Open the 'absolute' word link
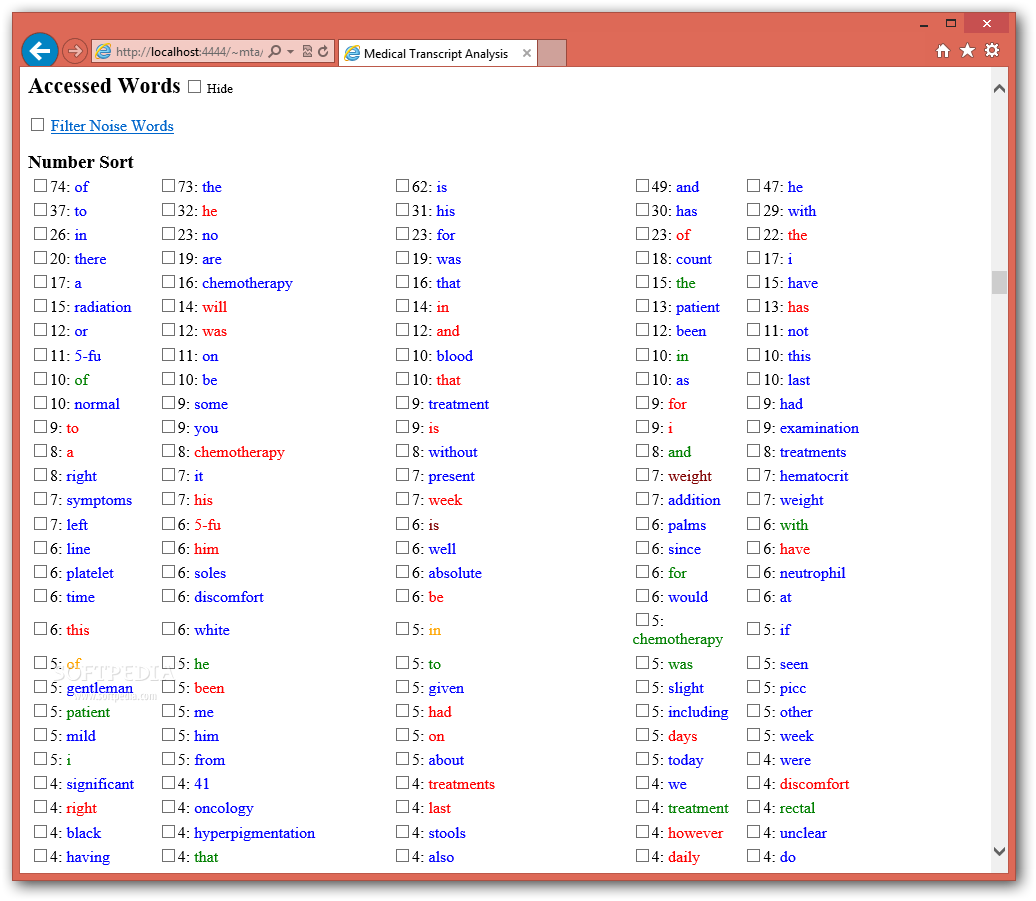Viewport: 1036px width, 901px height. click(455, 573)
